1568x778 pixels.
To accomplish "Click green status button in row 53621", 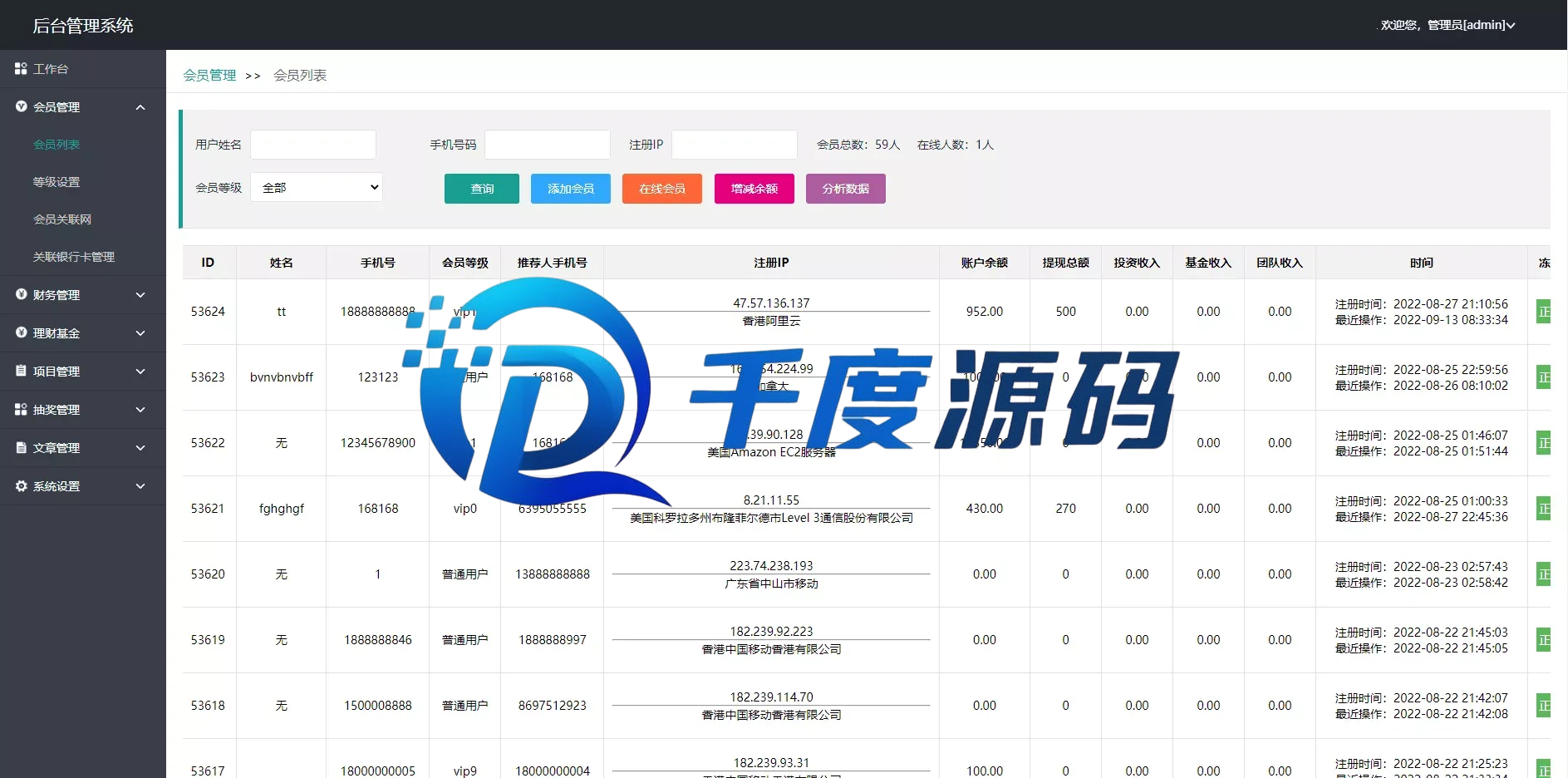I will pos(1544,509).
